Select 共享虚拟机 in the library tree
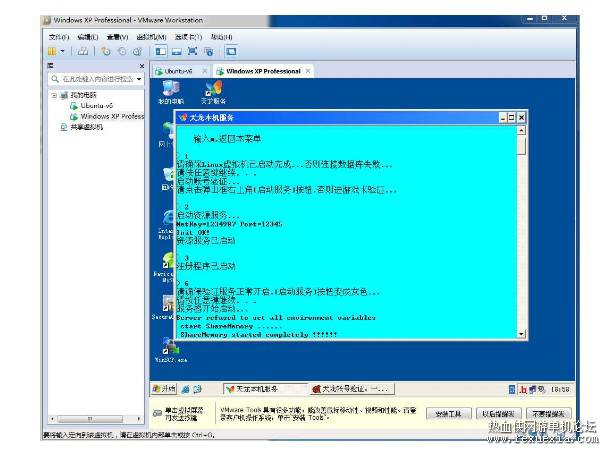 pyautogui.click(x=86, y=127)
